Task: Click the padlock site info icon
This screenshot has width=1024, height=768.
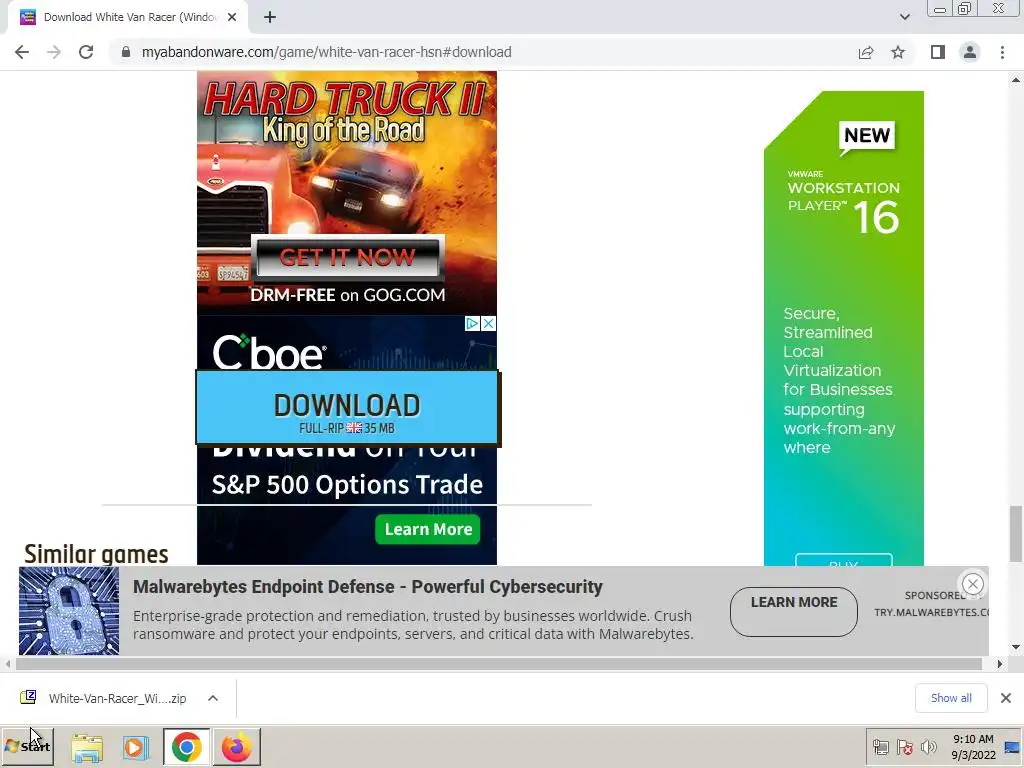Action: (126, 52)
